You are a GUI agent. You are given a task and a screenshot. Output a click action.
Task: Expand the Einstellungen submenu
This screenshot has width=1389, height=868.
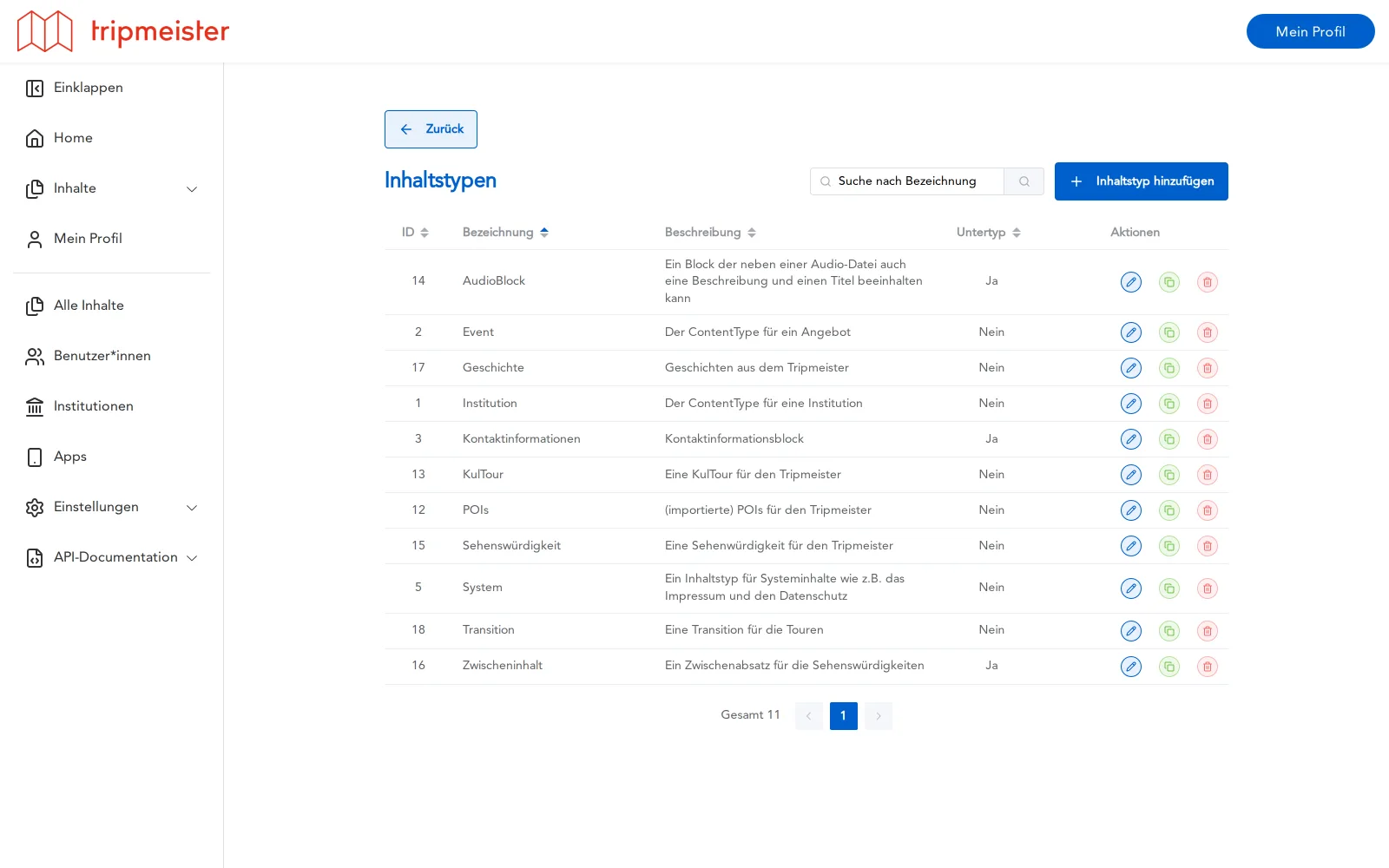click(112, 507)
